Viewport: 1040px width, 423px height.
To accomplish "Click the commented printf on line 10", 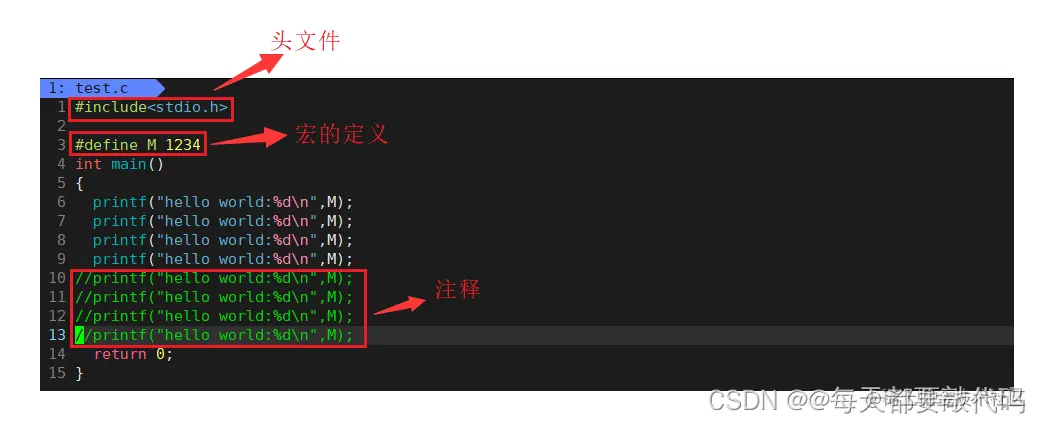I will click(214, 278).
